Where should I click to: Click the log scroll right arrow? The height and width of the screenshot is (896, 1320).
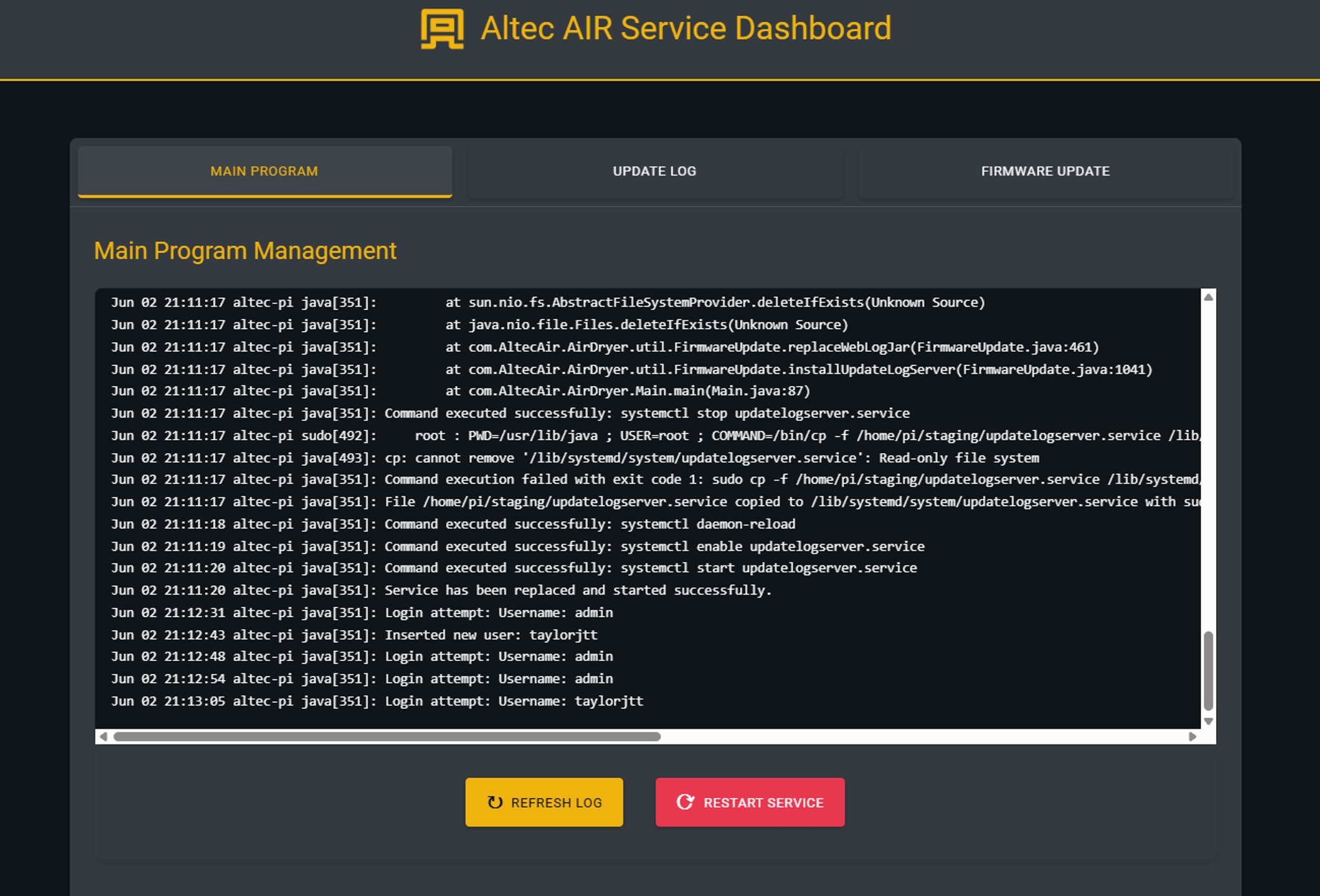pos(1192,737)
